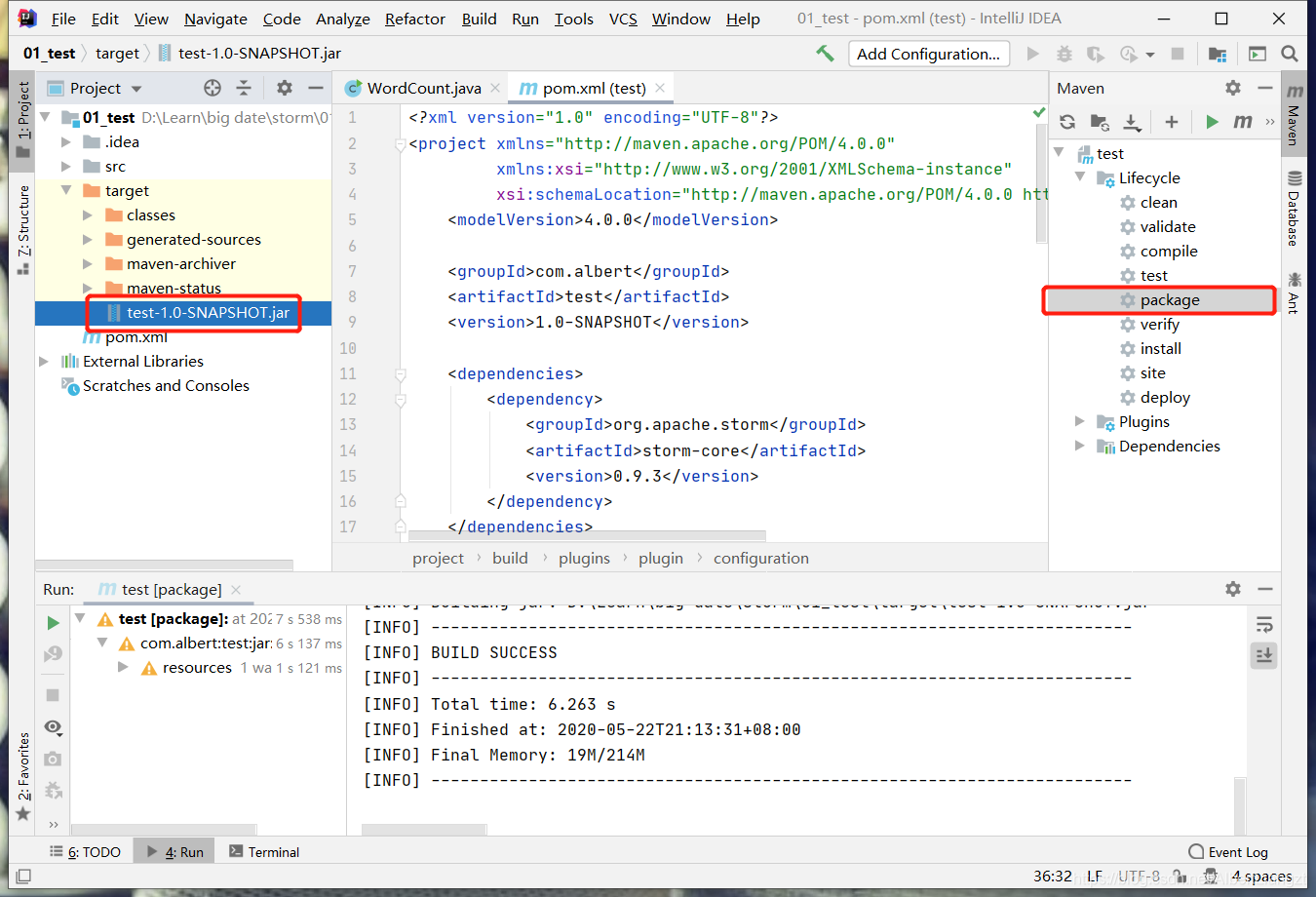This screenshot has width=1316, height=897.
Task: Click the Build Project hammer icon
Action: [825, 54]
